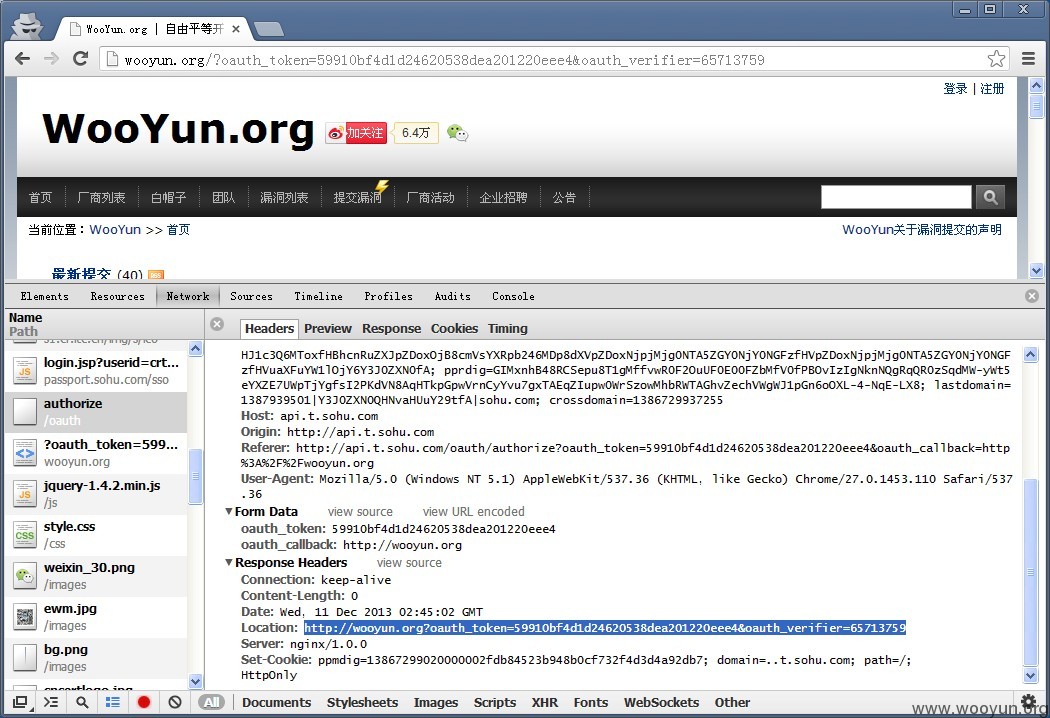Image resolution: width=1050 pixels, height=718 pixels.
Task: Close the WooYun.org browser tab
Action: [x=236, y=29]
